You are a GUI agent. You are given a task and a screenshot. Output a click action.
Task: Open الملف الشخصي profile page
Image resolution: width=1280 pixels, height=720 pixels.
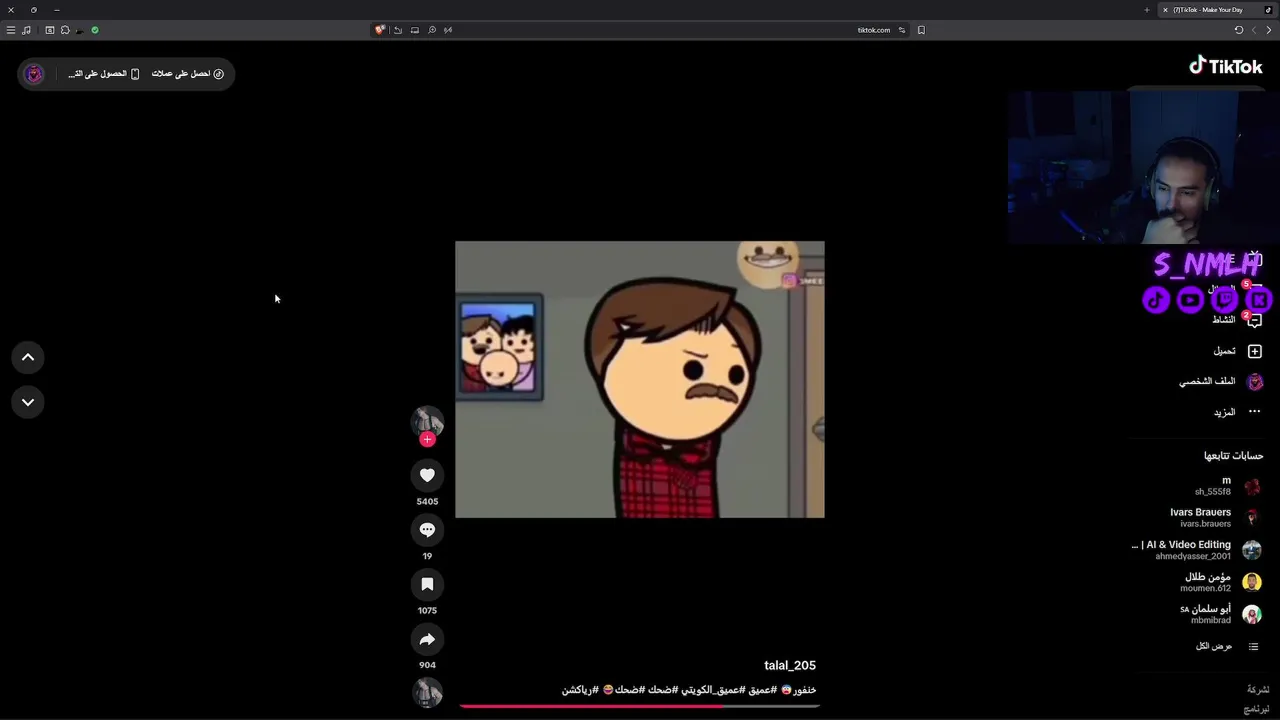click(1220, 381)
